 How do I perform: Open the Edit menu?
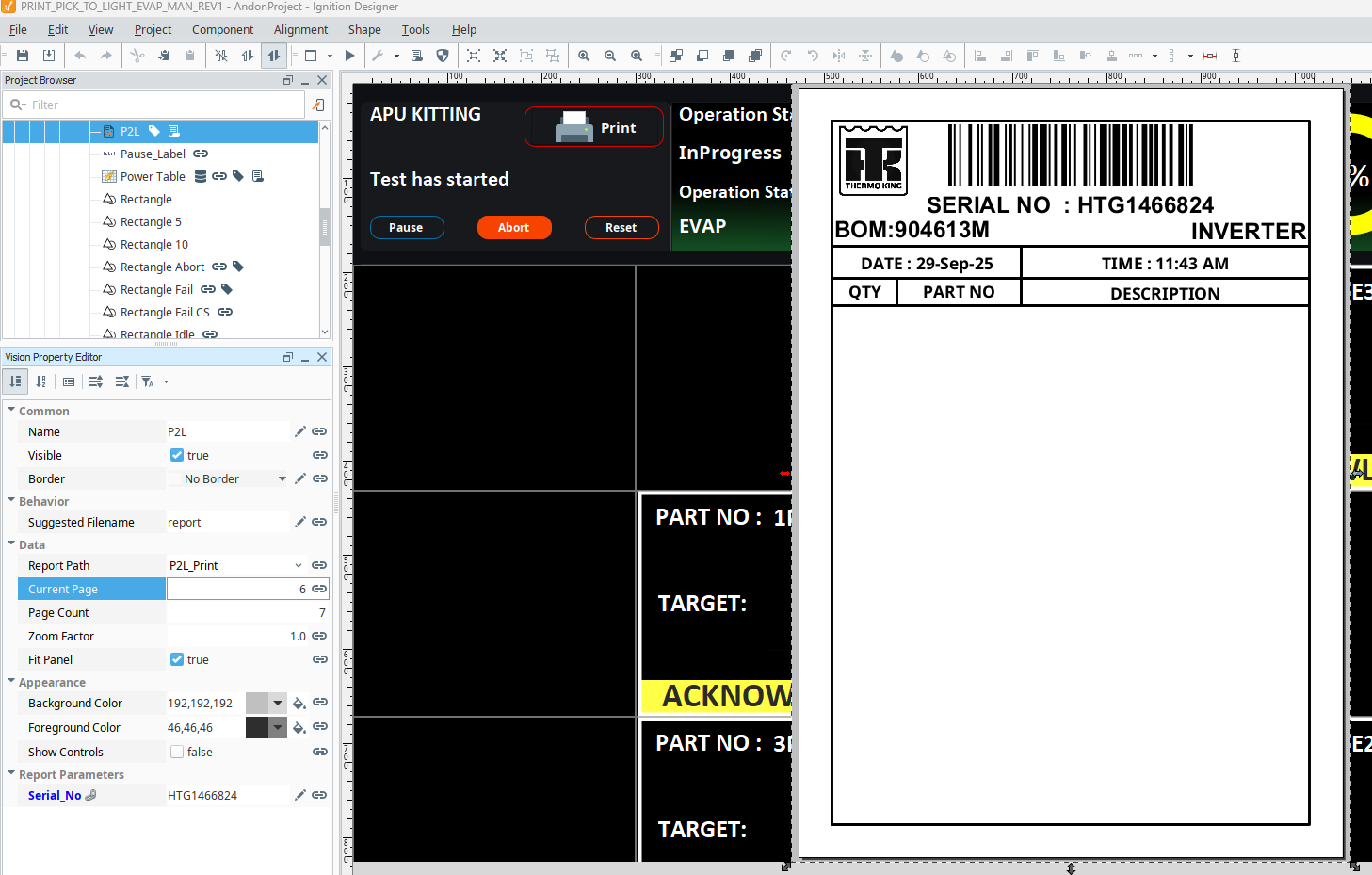tap(57, 29)
